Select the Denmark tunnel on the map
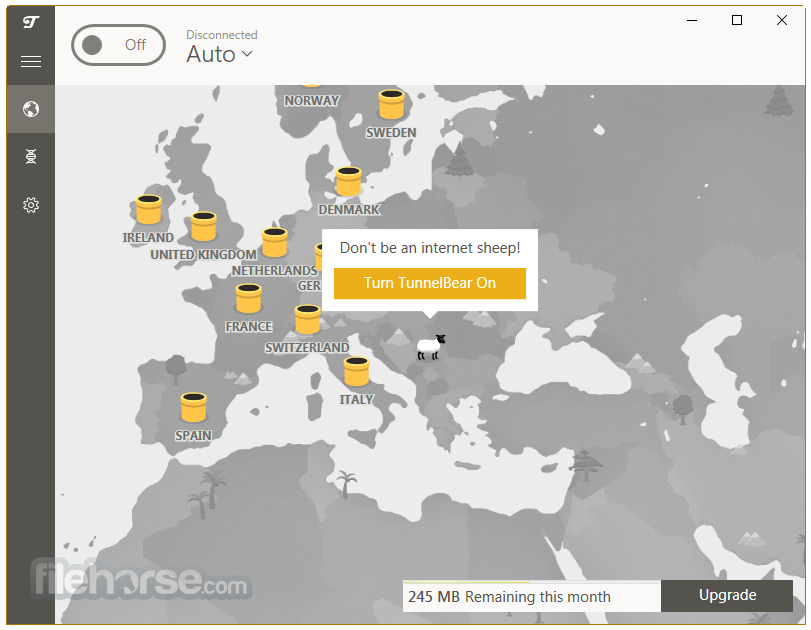This screenshot has height=630, width=811. click(x=349, y=182)
